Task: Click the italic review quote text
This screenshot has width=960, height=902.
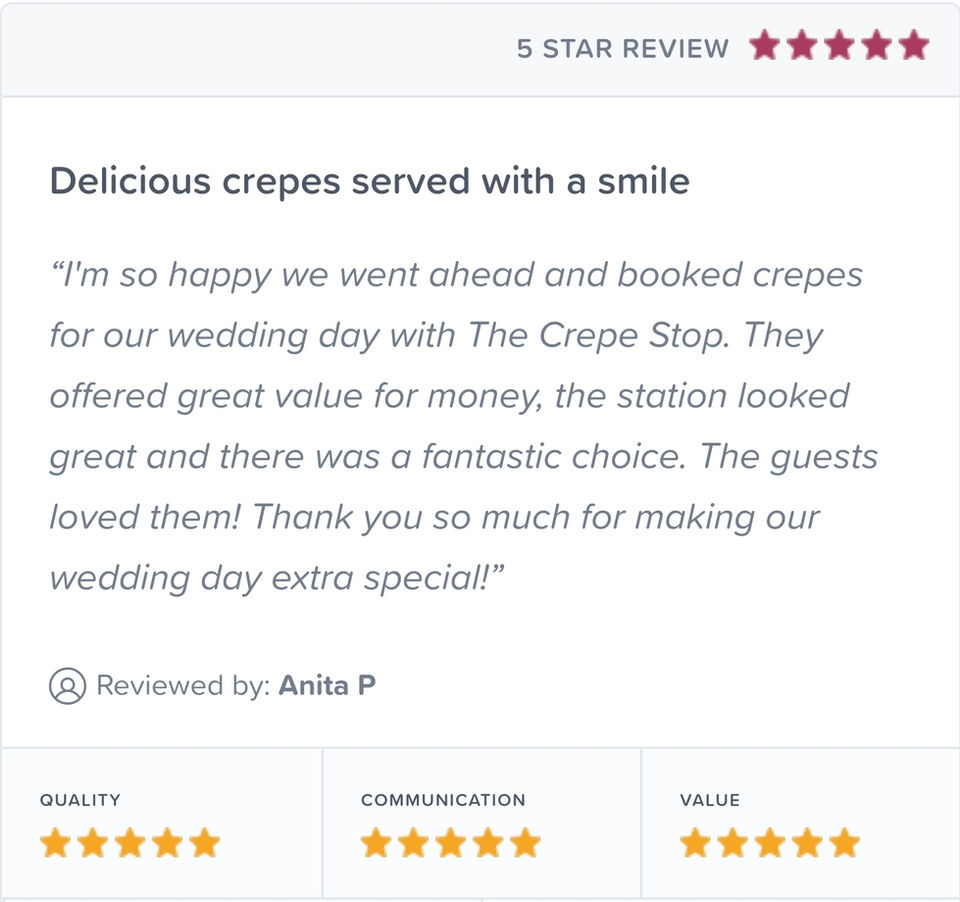Action: [x=455, y=425]
